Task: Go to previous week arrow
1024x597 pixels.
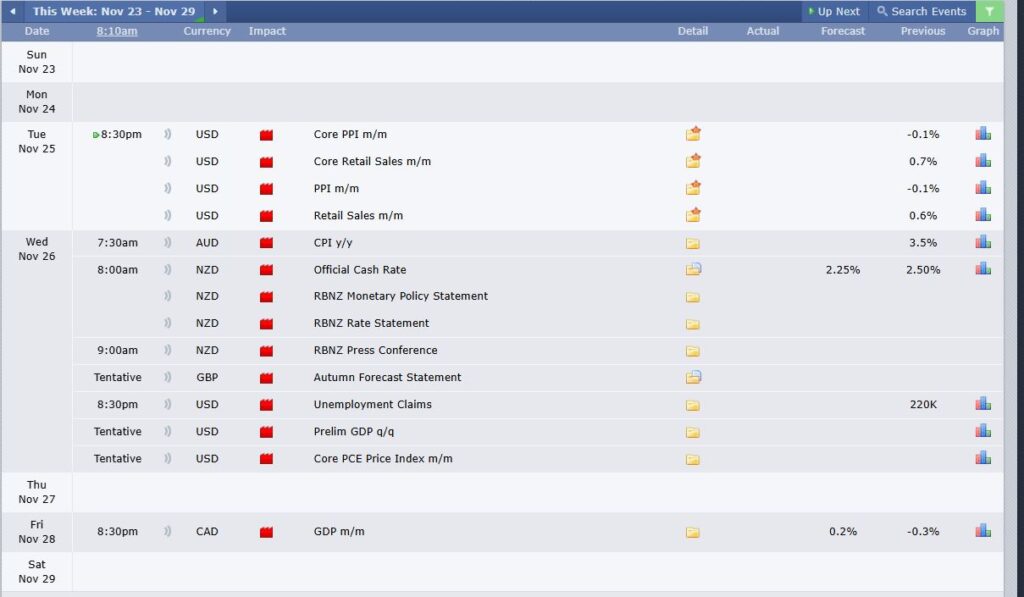Action: (12, 12)
